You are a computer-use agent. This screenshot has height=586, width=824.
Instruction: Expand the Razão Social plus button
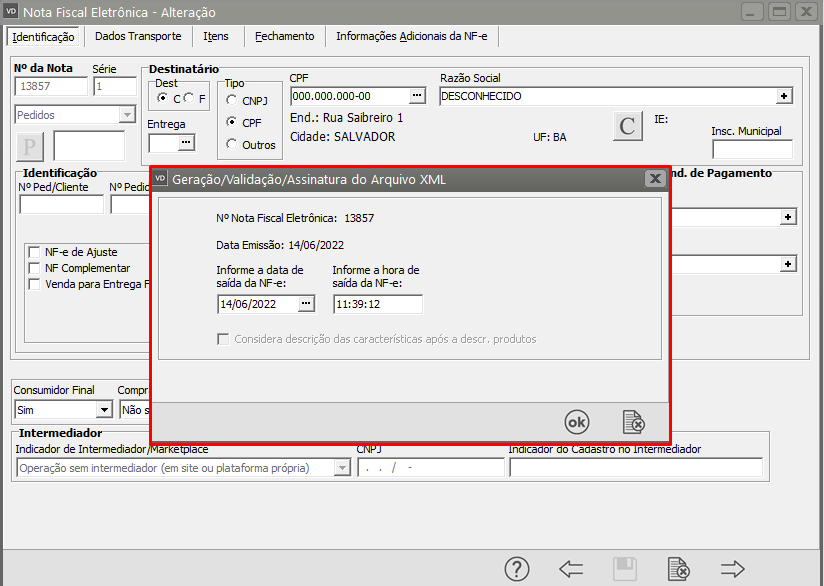785,96
